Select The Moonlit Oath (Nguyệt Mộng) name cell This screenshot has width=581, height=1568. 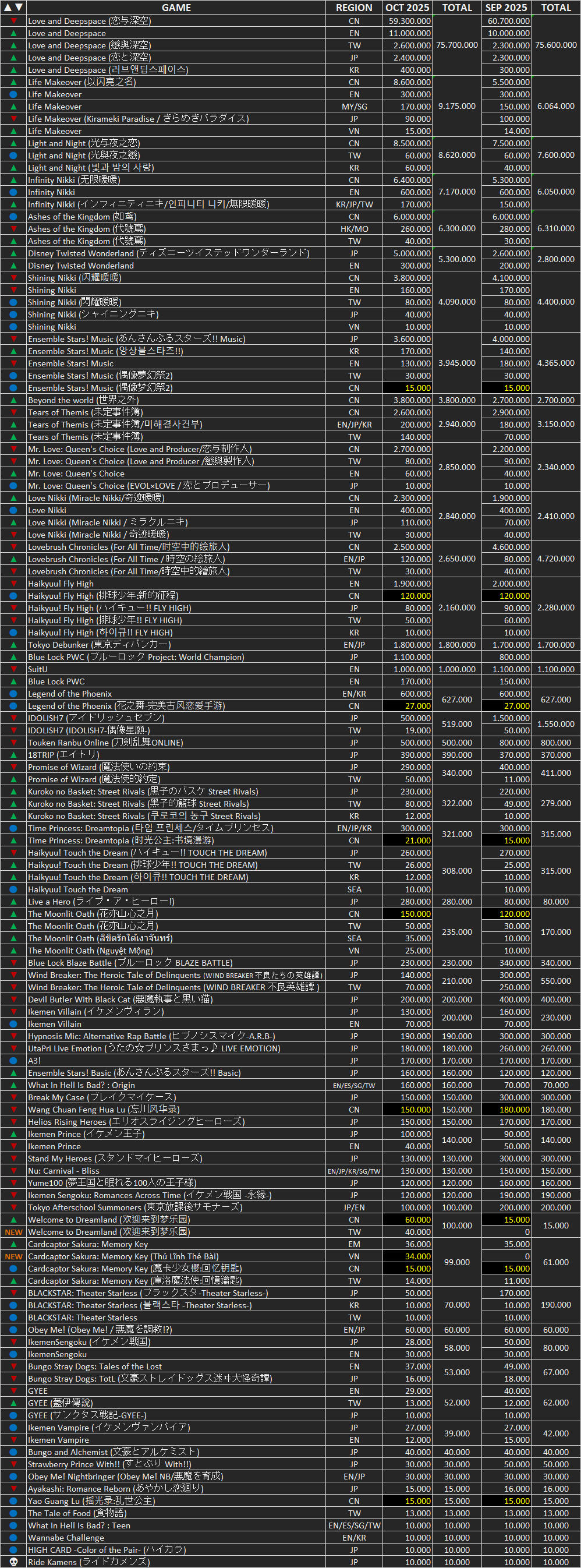point(176,951)
